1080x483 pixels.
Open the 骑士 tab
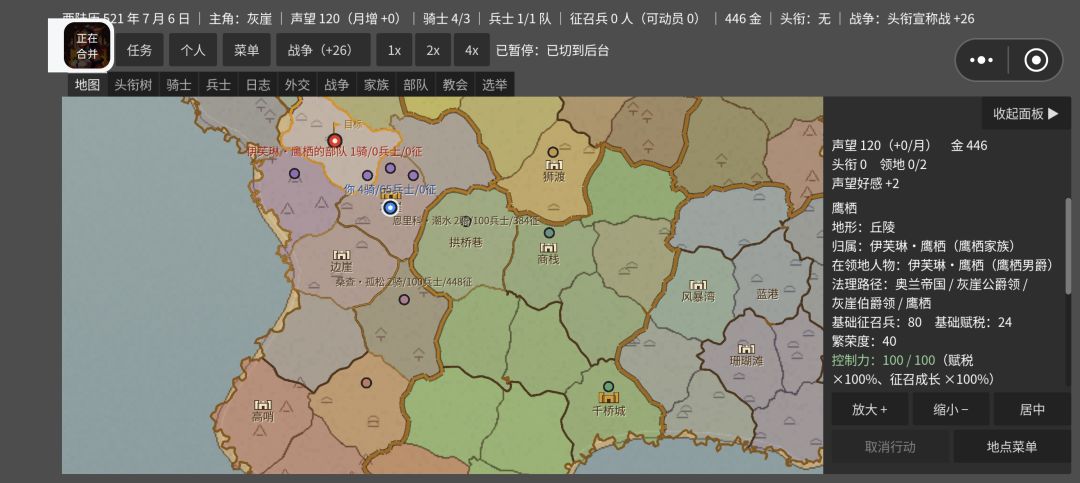point(179,85)
